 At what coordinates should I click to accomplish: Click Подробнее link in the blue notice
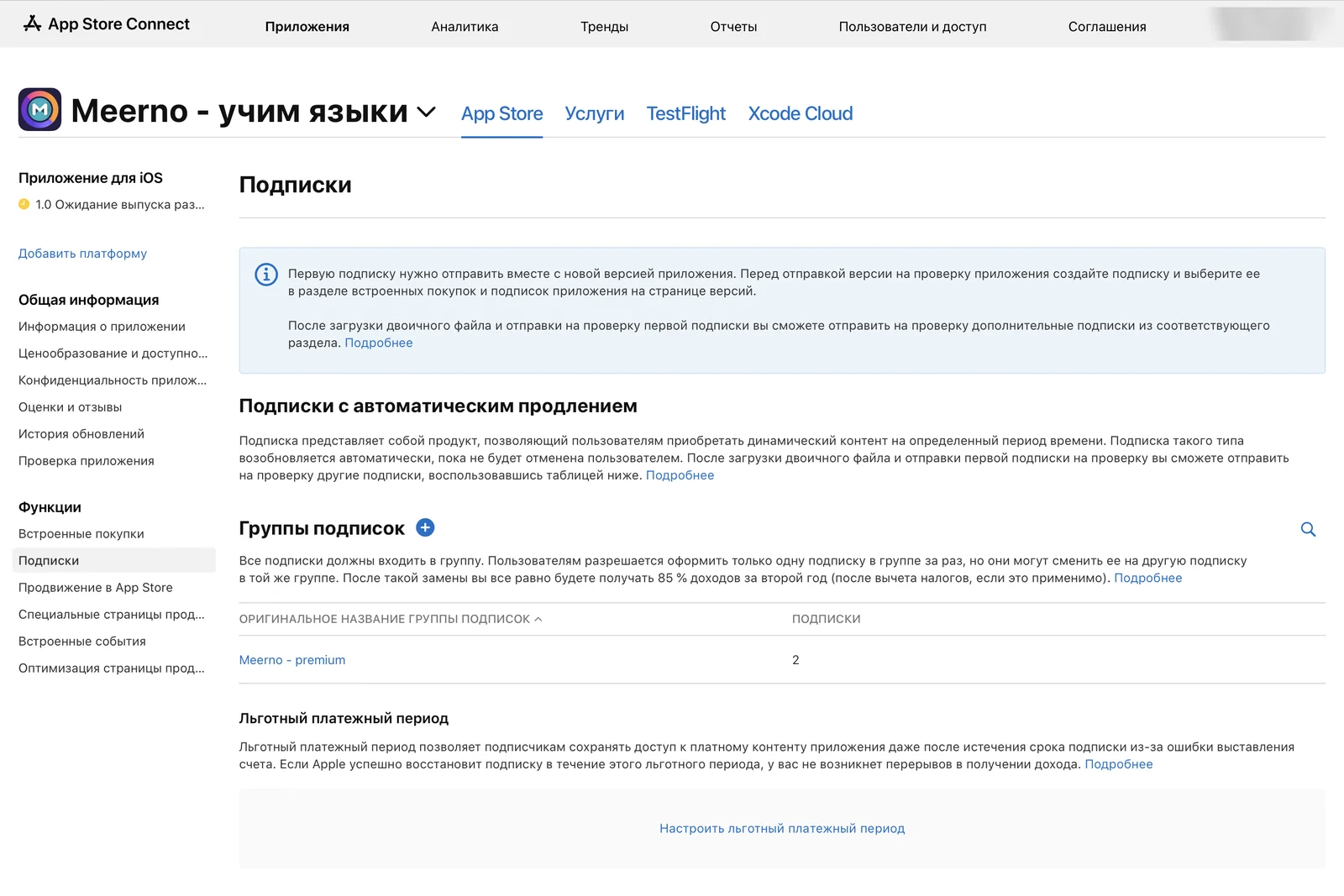tap(379, 343)
